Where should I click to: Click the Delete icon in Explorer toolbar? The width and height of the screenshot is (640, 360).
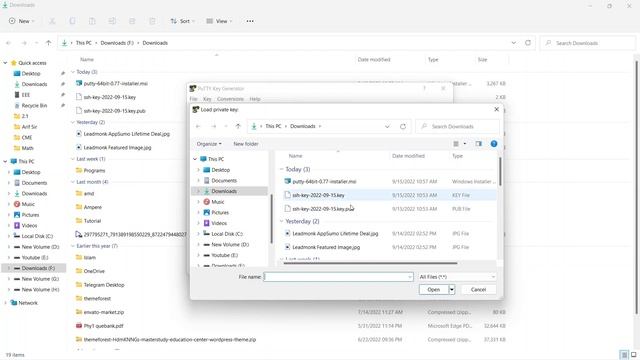152,21
